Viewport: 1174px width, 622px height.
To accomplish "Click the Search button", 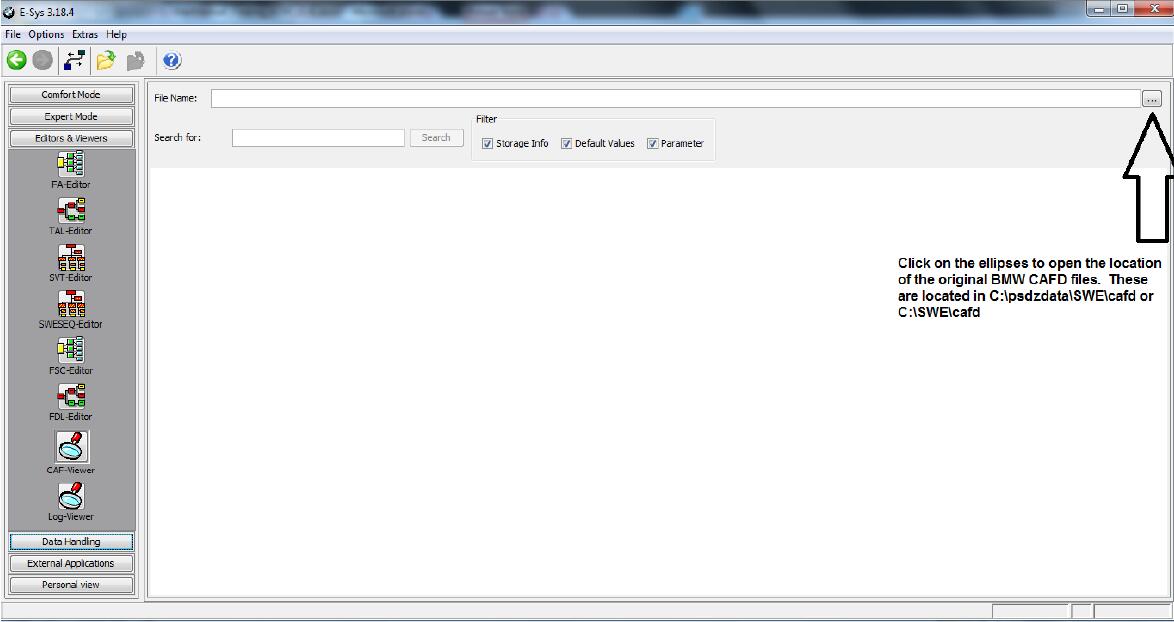I will coord(437,138).
